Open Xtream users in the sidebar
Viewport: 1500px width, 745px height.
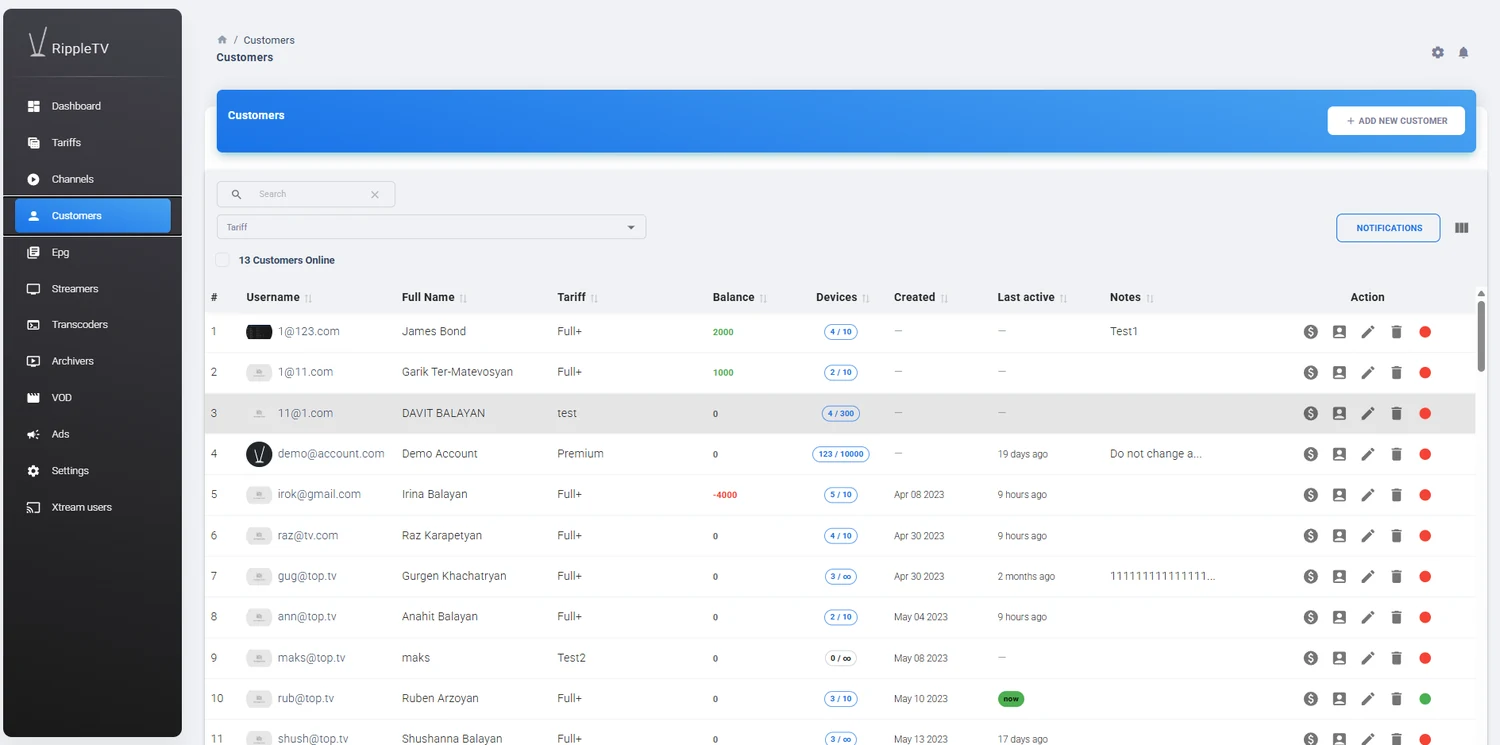click(92, 508)
